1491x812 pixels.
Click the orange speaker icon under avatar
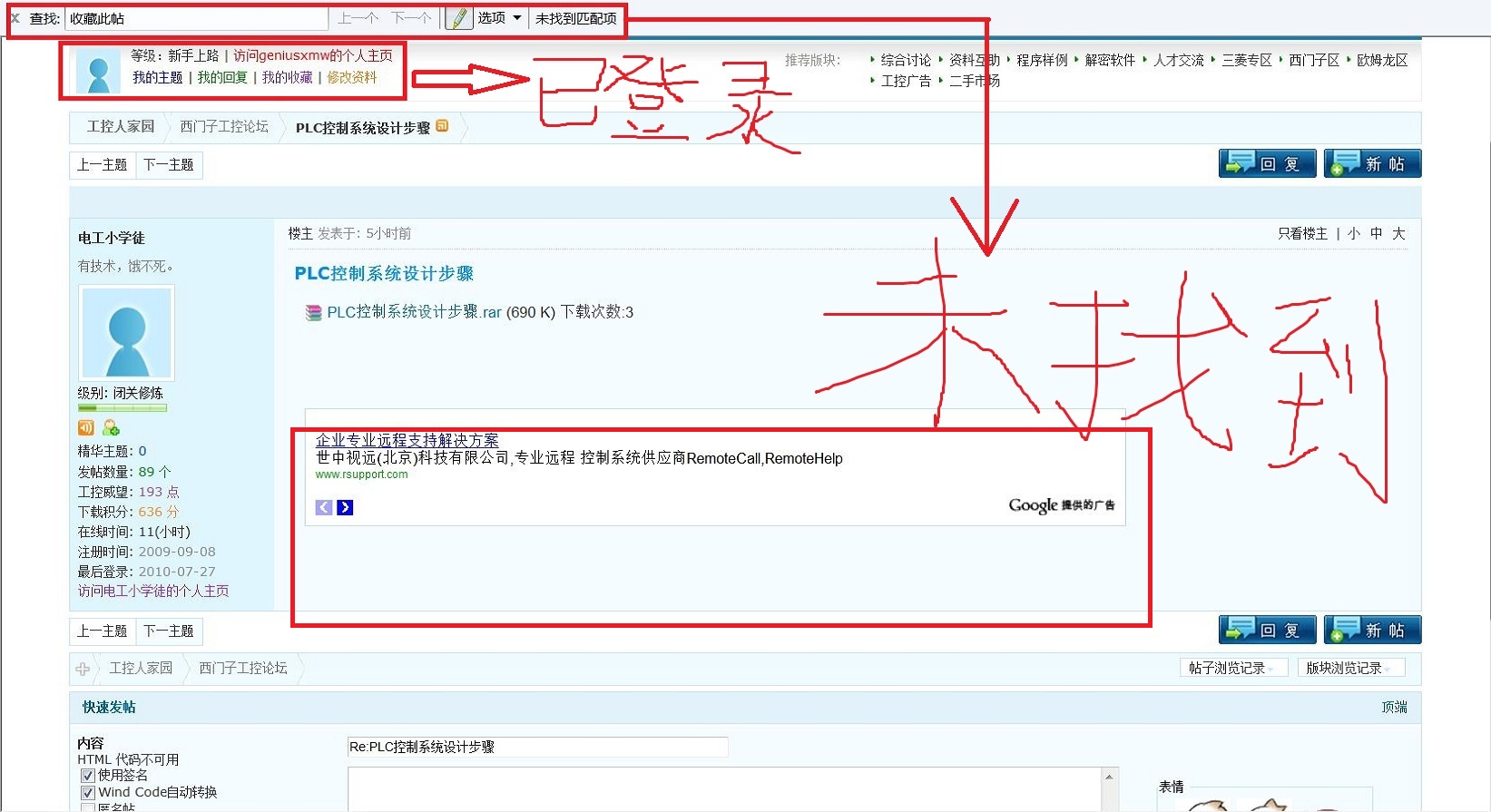coord(86,427)
